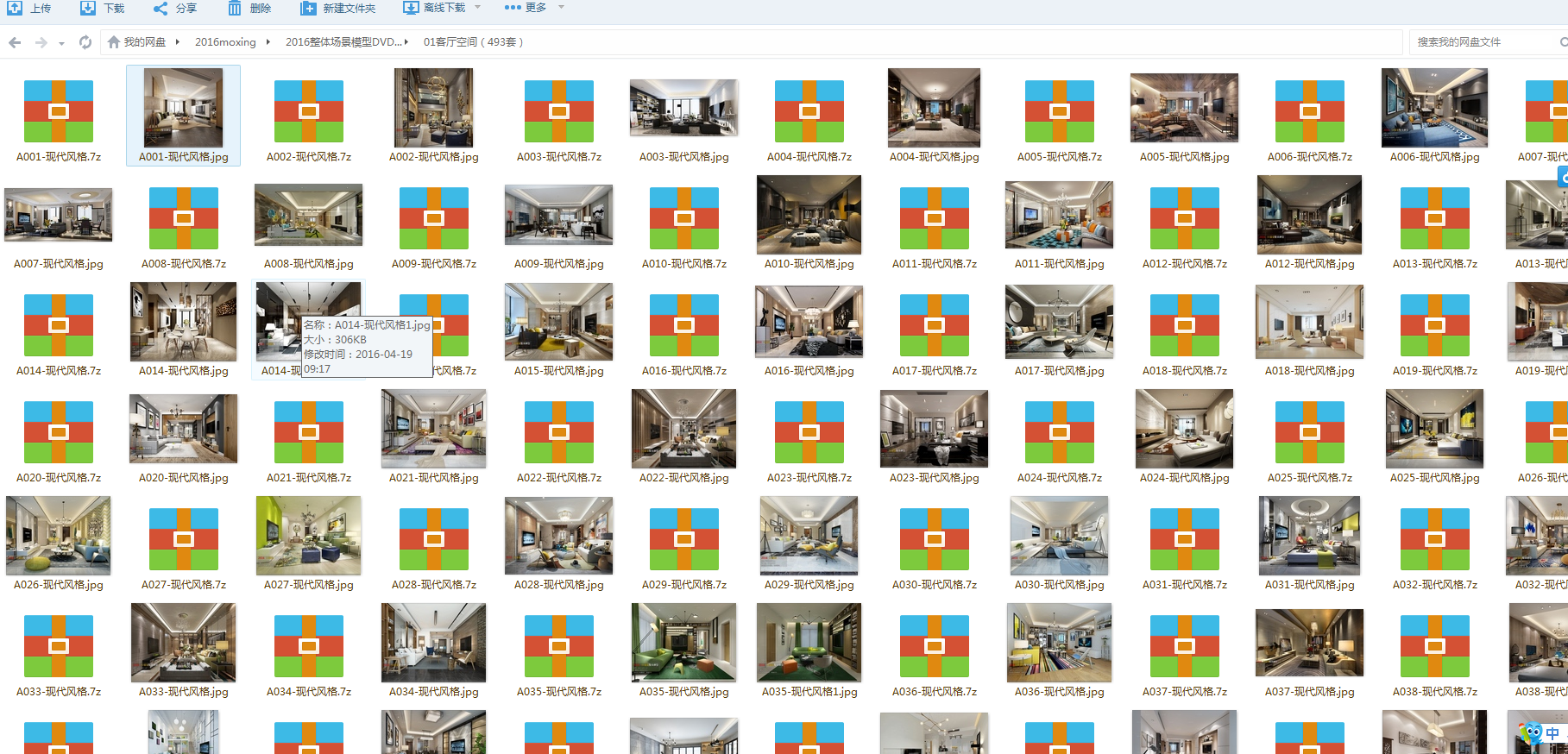Select the A027-现代风格.jpg thumbnail
Screen dimensions: 1568x754
click(x=309, y=536)
